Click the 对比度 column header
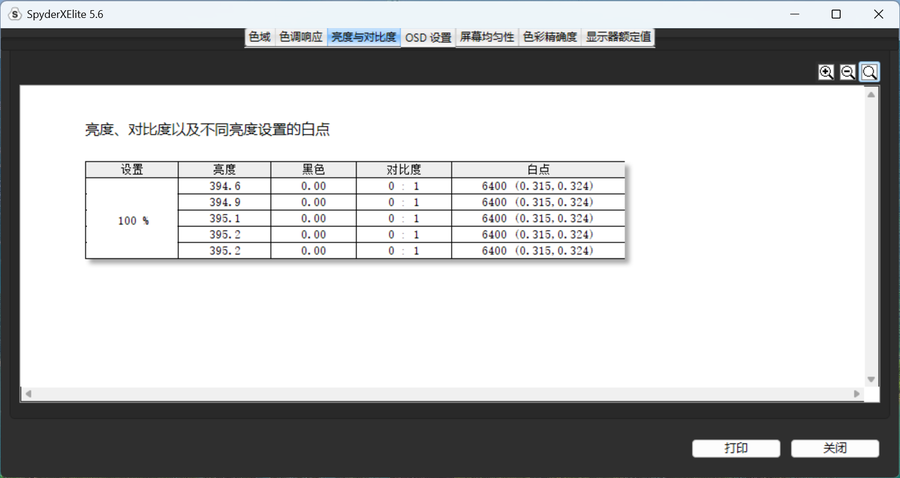The width and height of the screenshot is (900, 478). 404,170
